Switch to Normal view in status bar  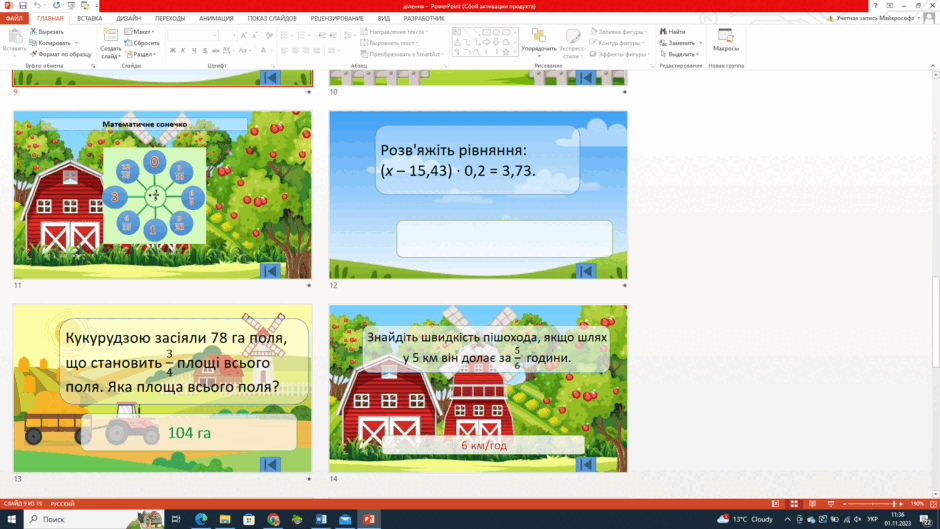coord(775,504)
